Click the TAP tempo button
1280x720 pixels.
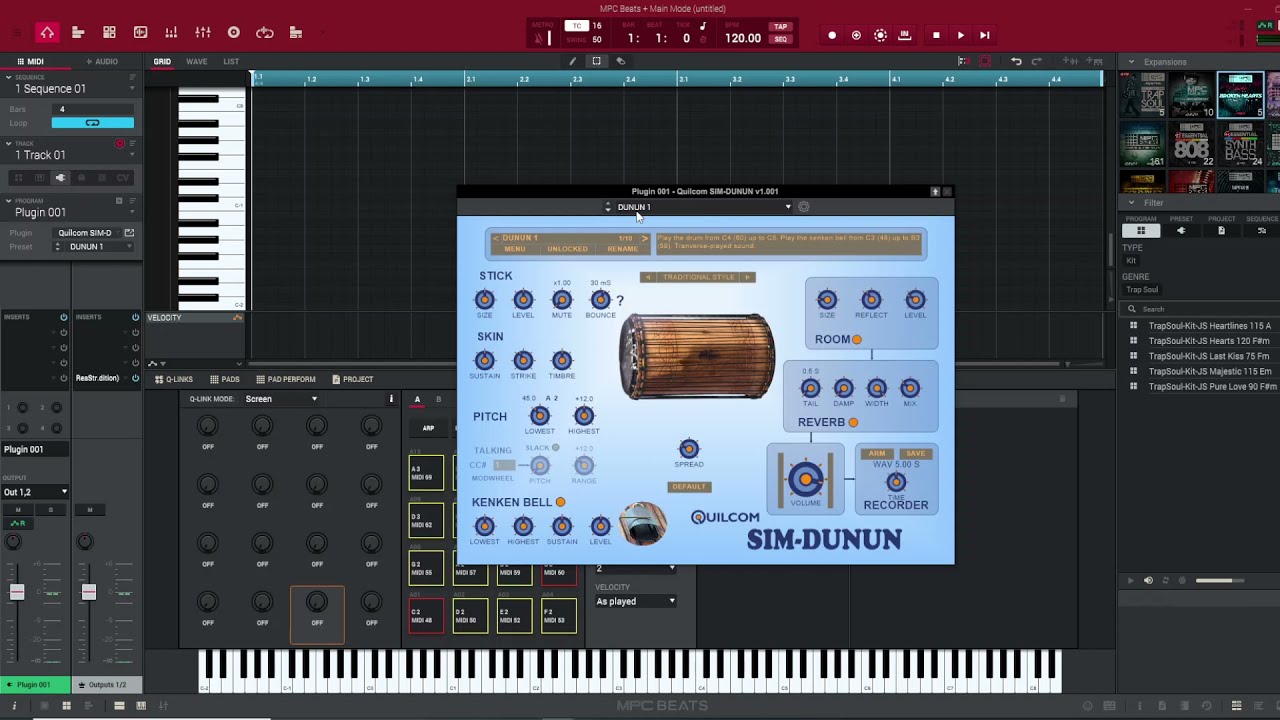(x=781, y=26)
